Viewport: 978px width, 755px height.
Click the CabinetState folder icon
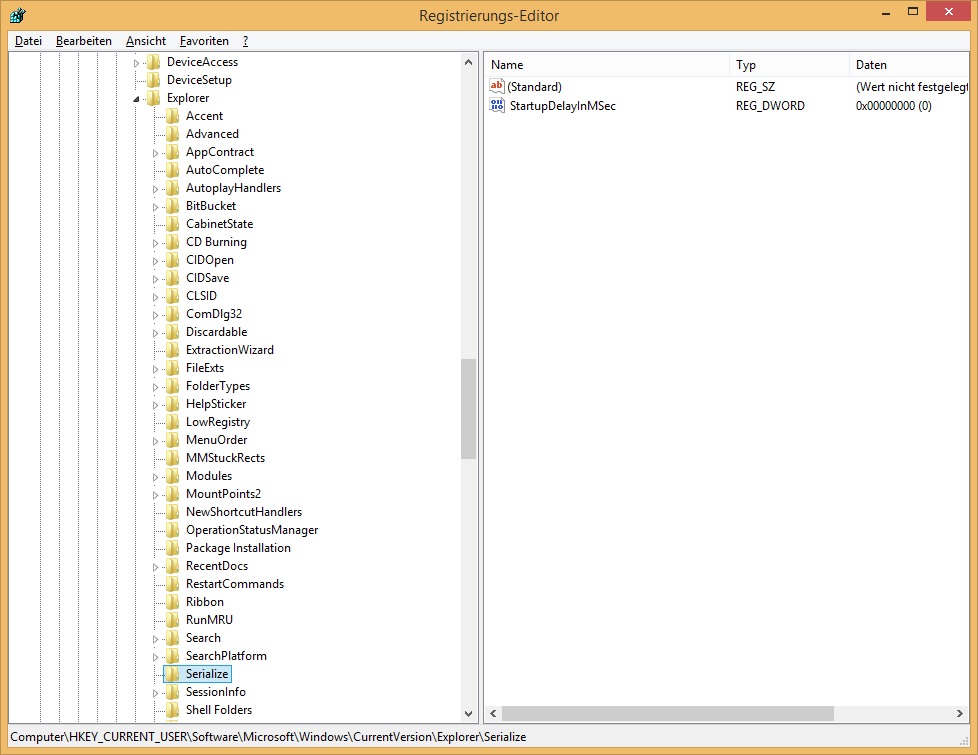coord(173,223)
